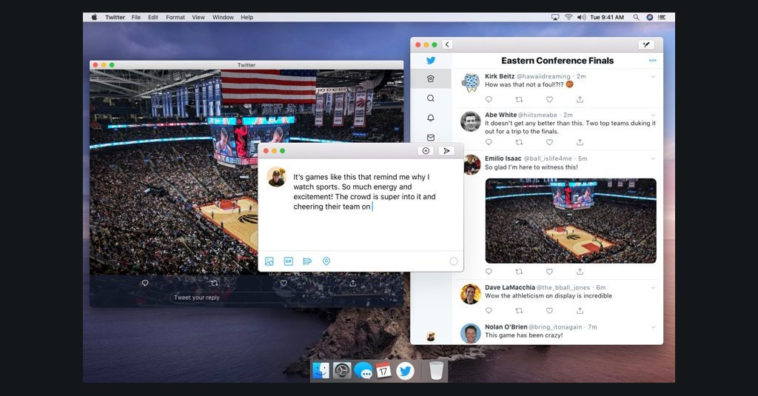
Task: Like the photo in the Twitter viewer window
Action: pos(284,283)
